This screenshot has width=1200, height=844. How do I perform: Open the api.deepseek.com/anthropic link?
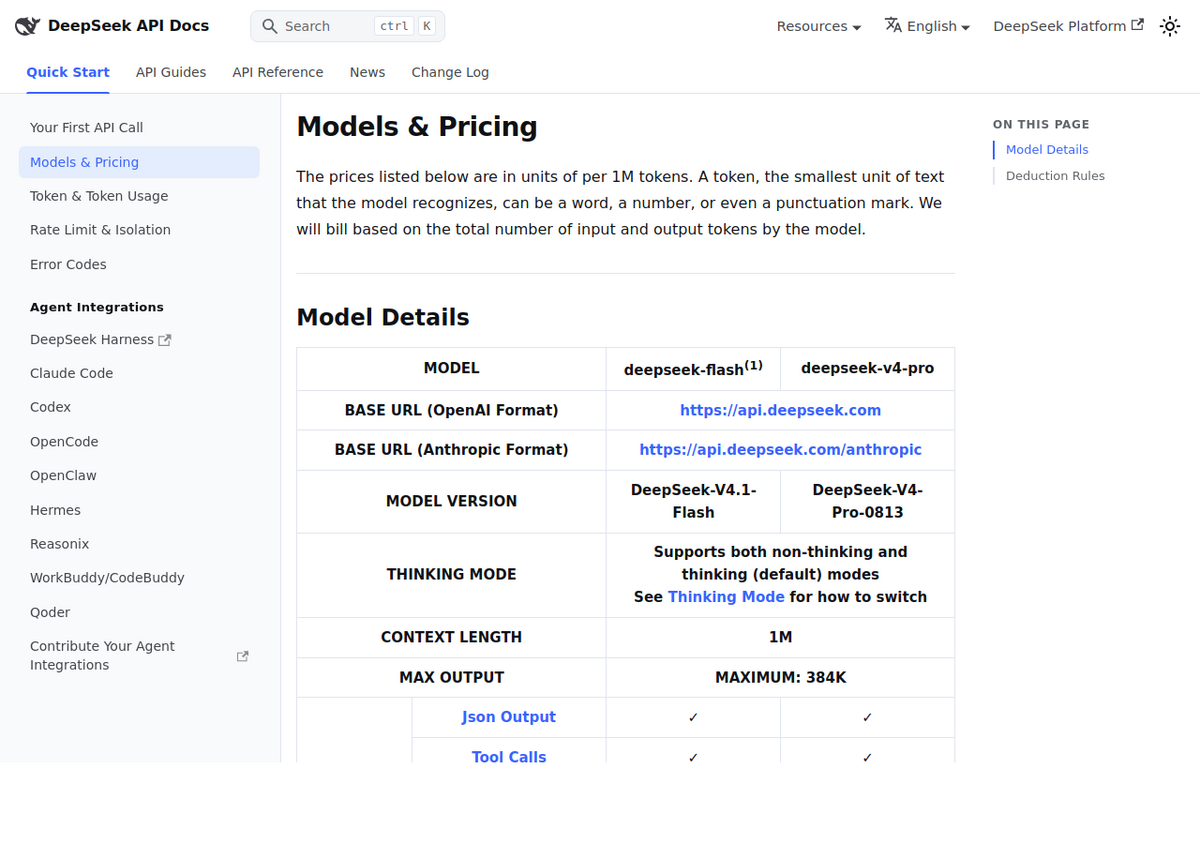pos(780,450)
